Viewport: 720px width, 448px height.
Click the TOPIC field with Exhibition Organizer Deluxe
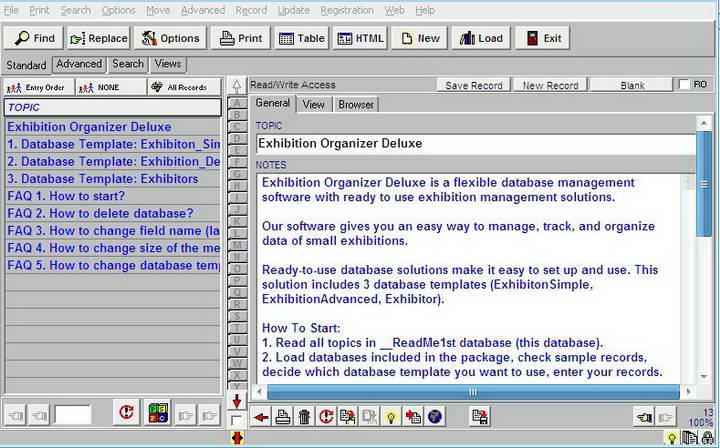coord(476,144)
